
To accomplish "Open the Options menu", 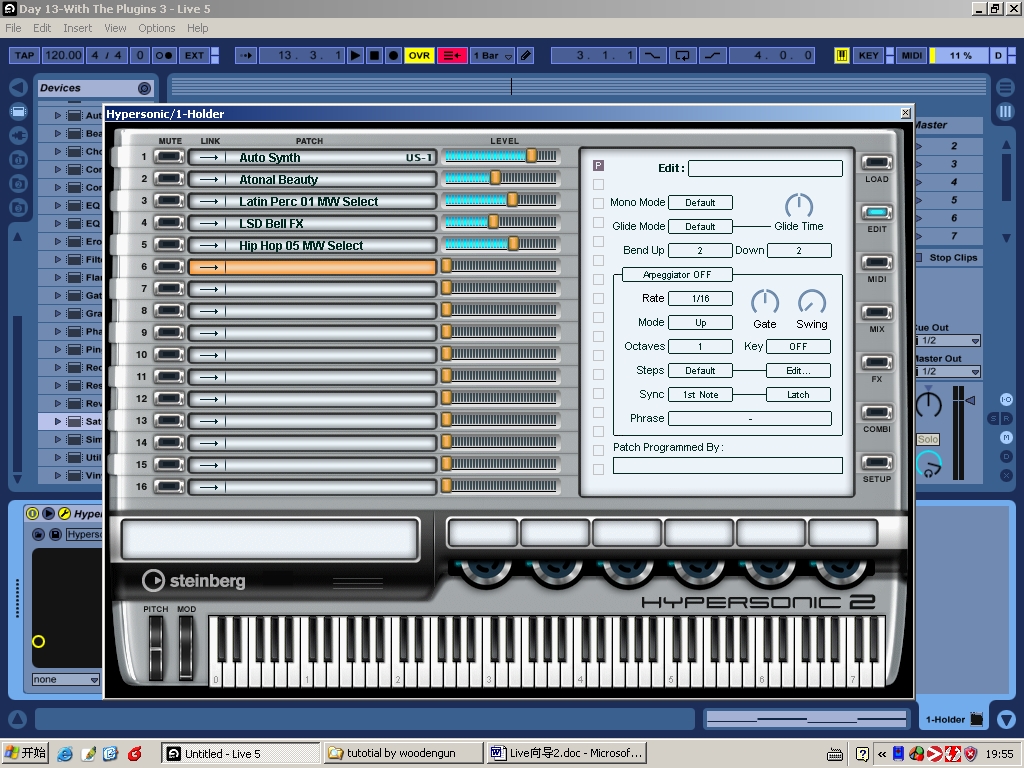I will coord(156,28).
